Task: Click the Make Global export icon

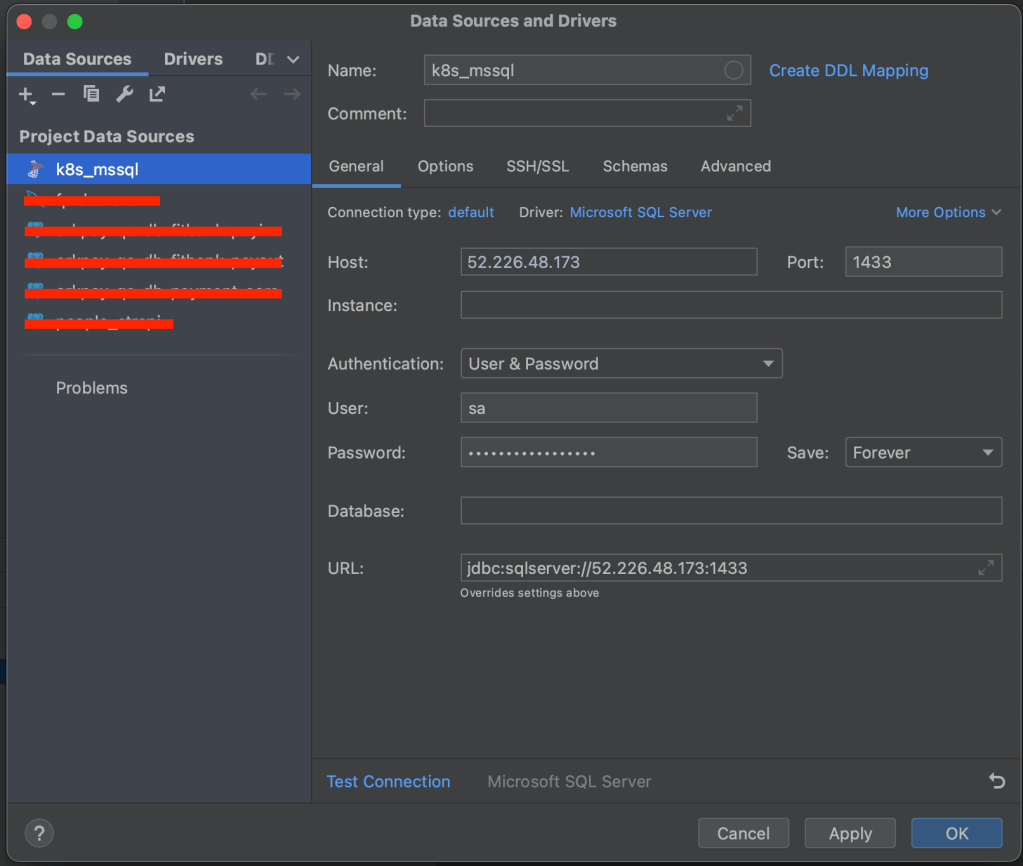Action: (157, 94)
